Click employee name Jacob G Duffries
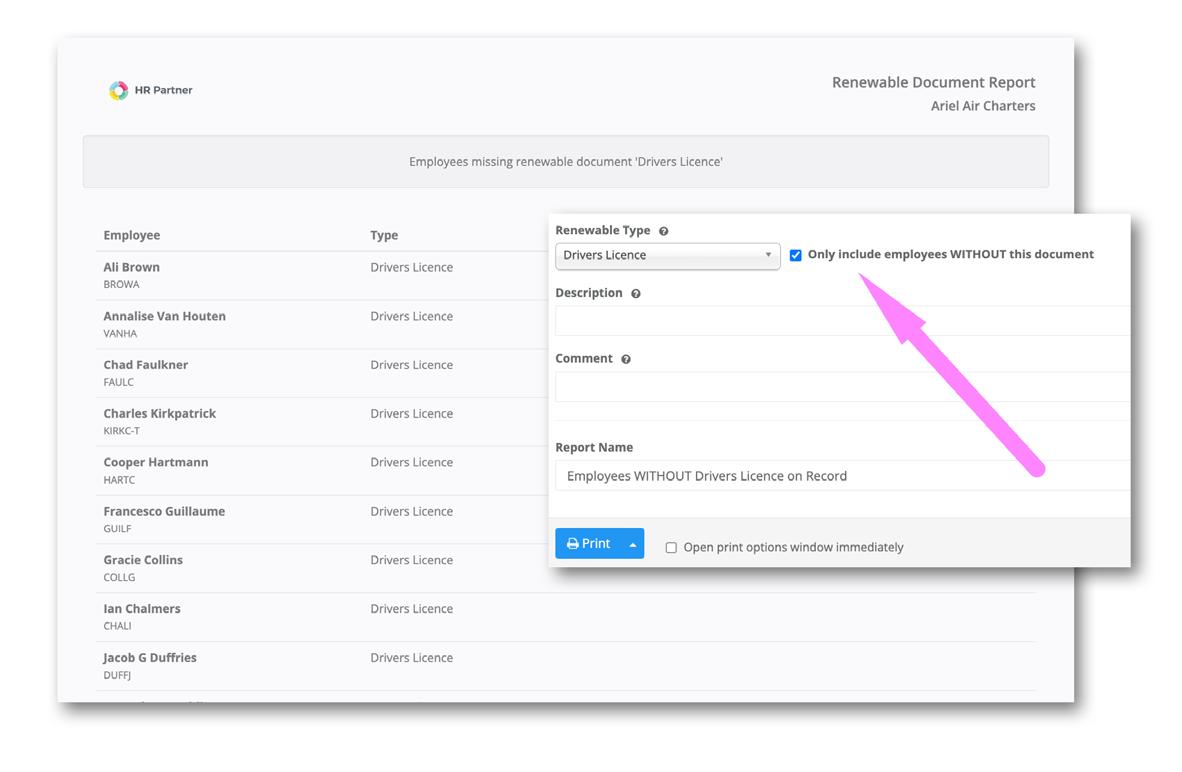1182x772 pixels. tap(150, 657)
